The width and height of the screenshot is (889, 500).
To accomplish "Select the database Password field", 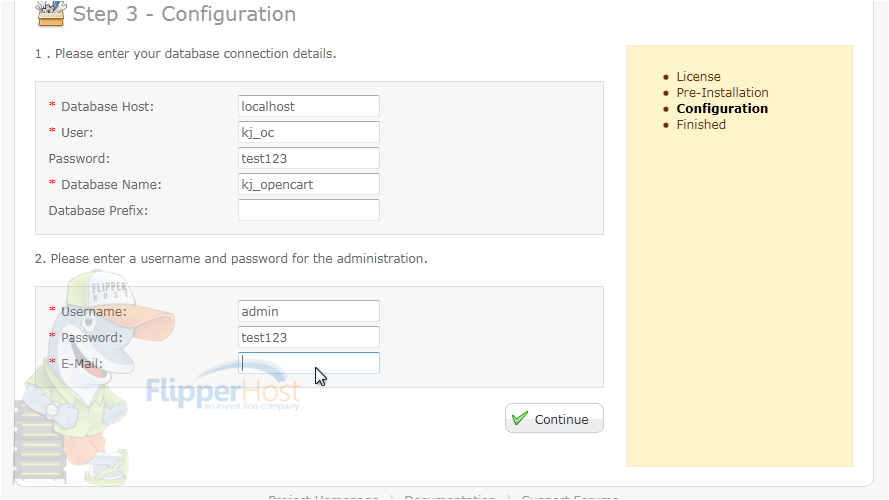I will 308,158.
